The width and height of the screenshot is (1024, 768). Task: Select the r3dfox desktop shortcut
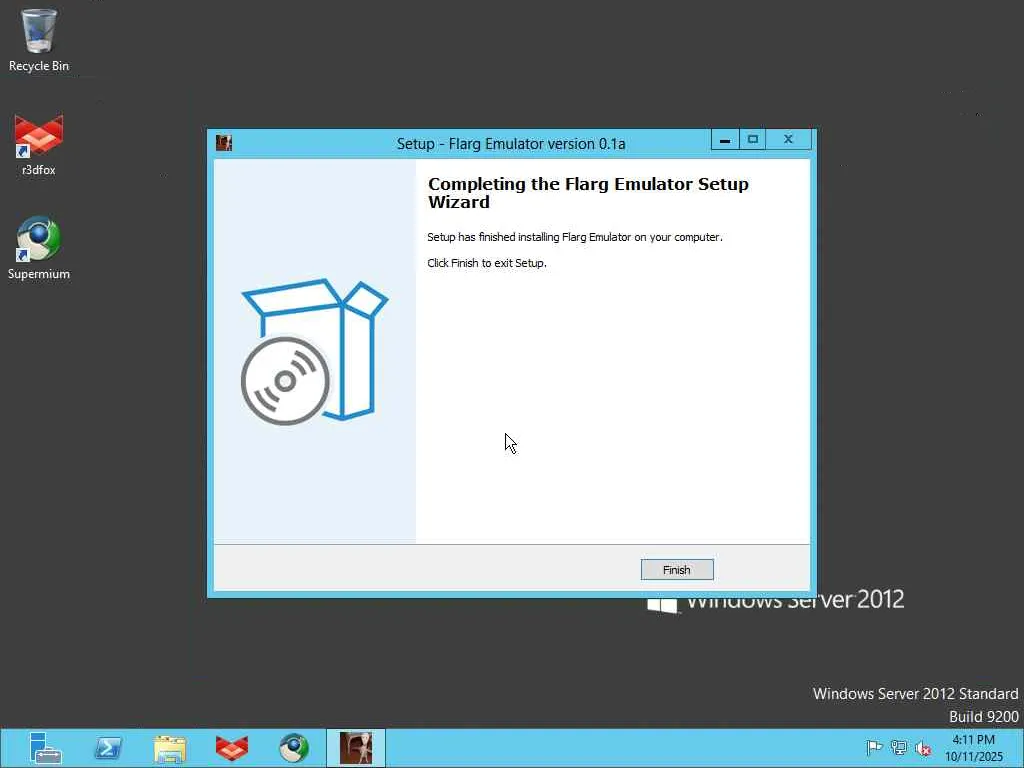pos(39,145)
